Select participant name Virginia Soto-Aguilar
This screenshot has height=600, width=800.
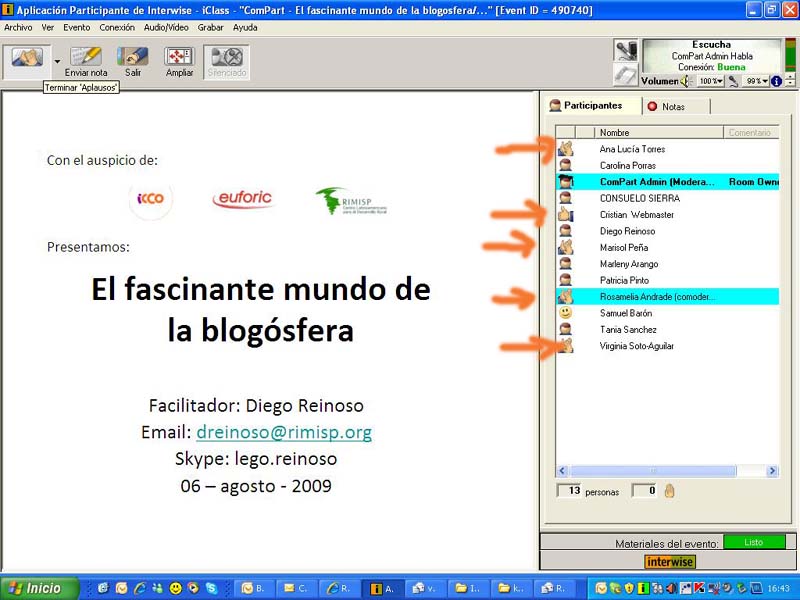pyautogui.click(x=637, y=346)
